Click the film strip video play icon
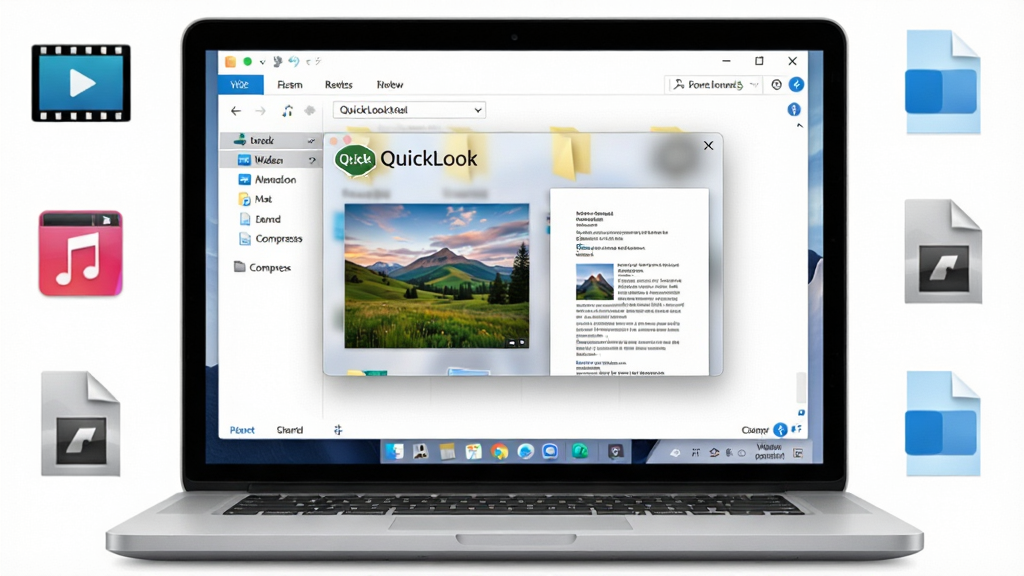Screen dimensions: 1024x576 81,83
